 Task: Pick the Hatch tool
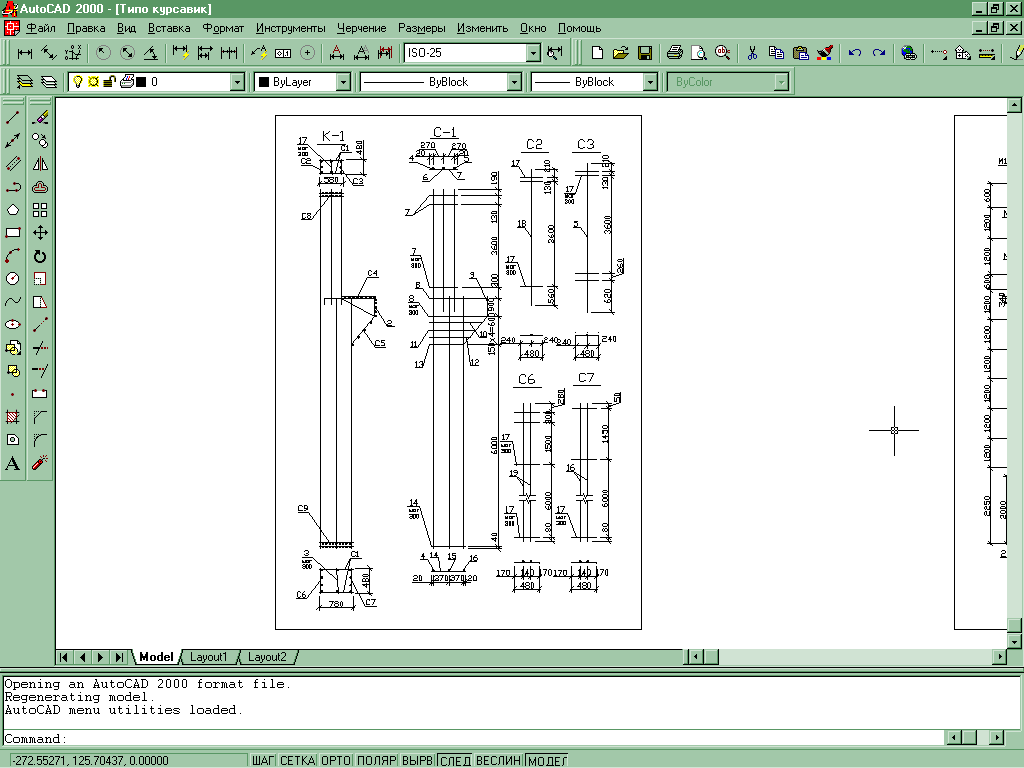[13, 417]
